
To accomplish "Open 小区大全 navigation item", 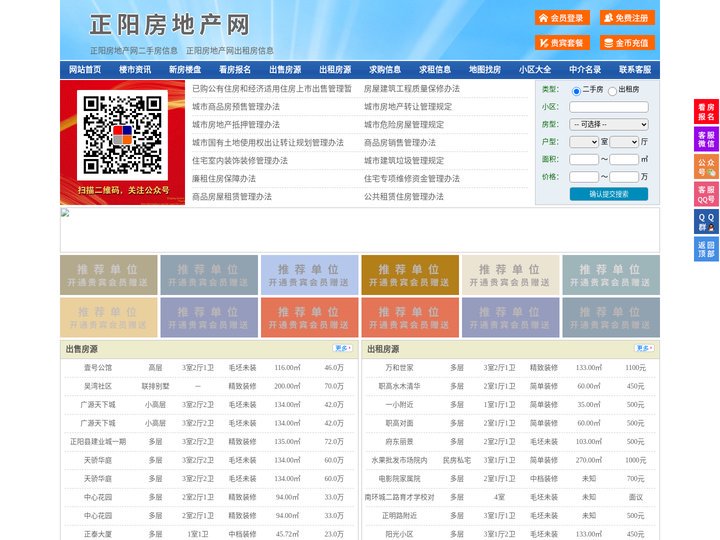I will pos(535,70).
